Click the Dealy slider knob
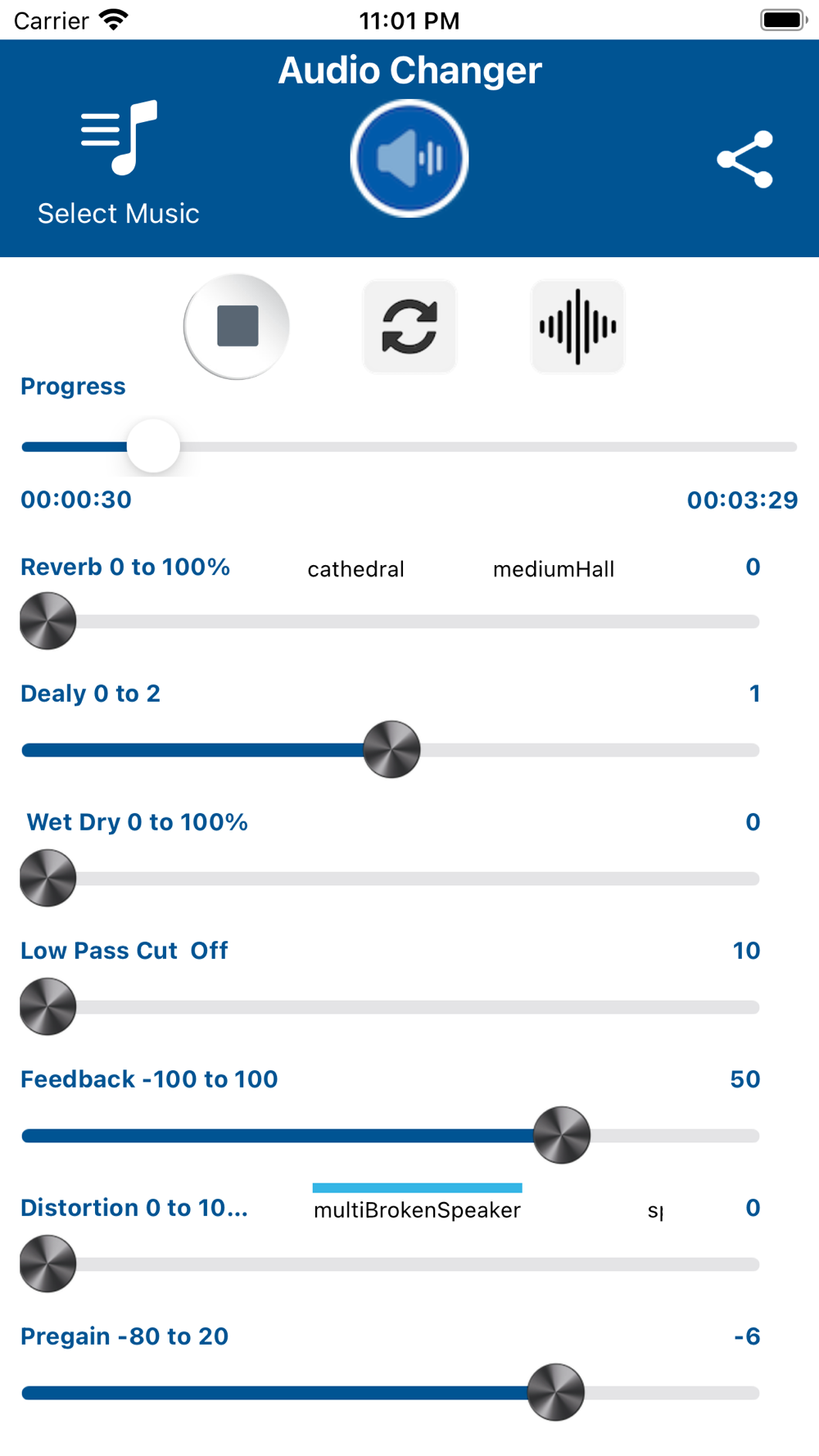Image resolution: width=819 pixels, height=1456 pixels. (391, 749)
